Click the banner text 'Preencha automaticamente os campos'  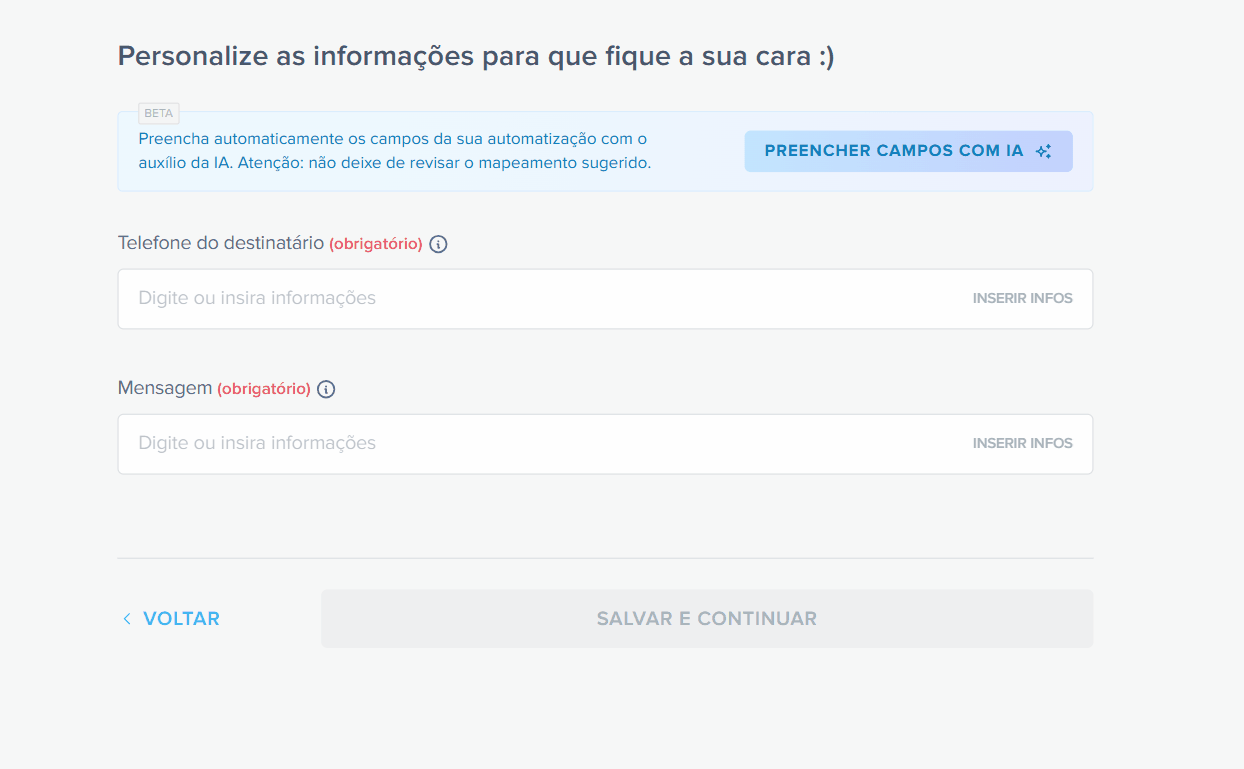[395, 150]
